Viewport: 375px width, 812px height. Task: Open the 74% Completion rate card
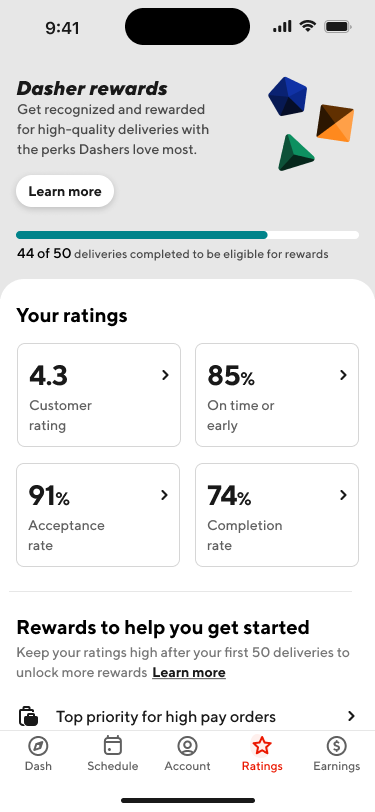pos(277,515)
